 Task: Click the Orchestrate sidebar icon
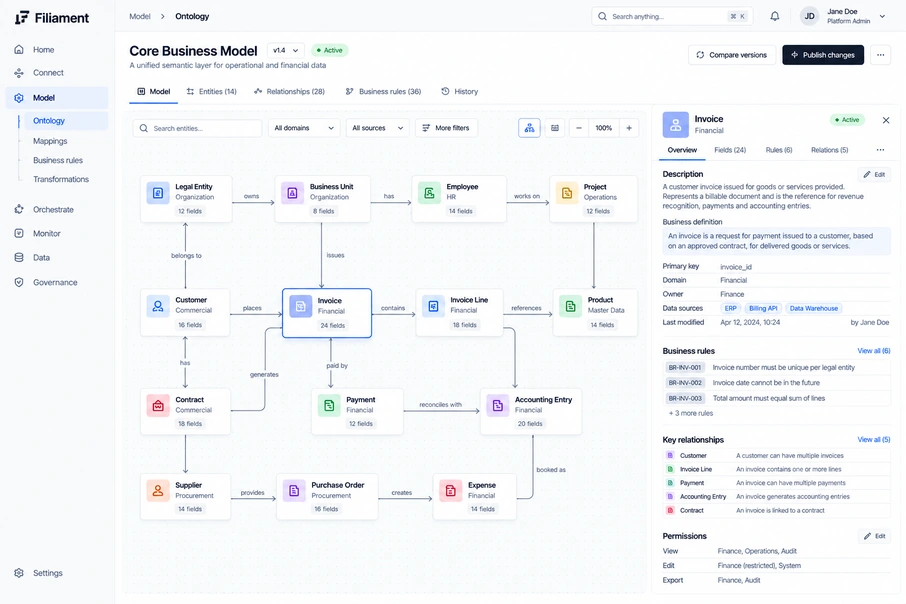click(19, 209)
